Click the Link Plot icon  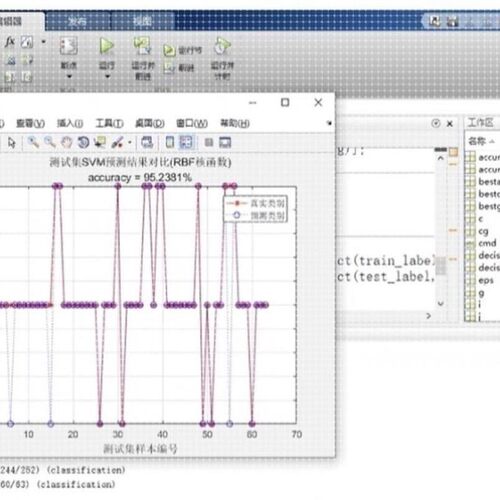[x=146, y=142]
